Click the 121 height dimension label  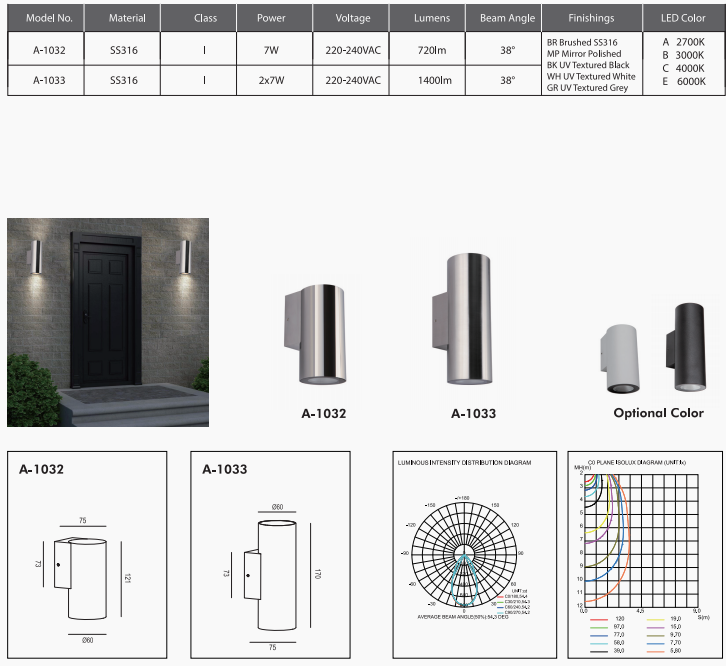click(127, 578)
